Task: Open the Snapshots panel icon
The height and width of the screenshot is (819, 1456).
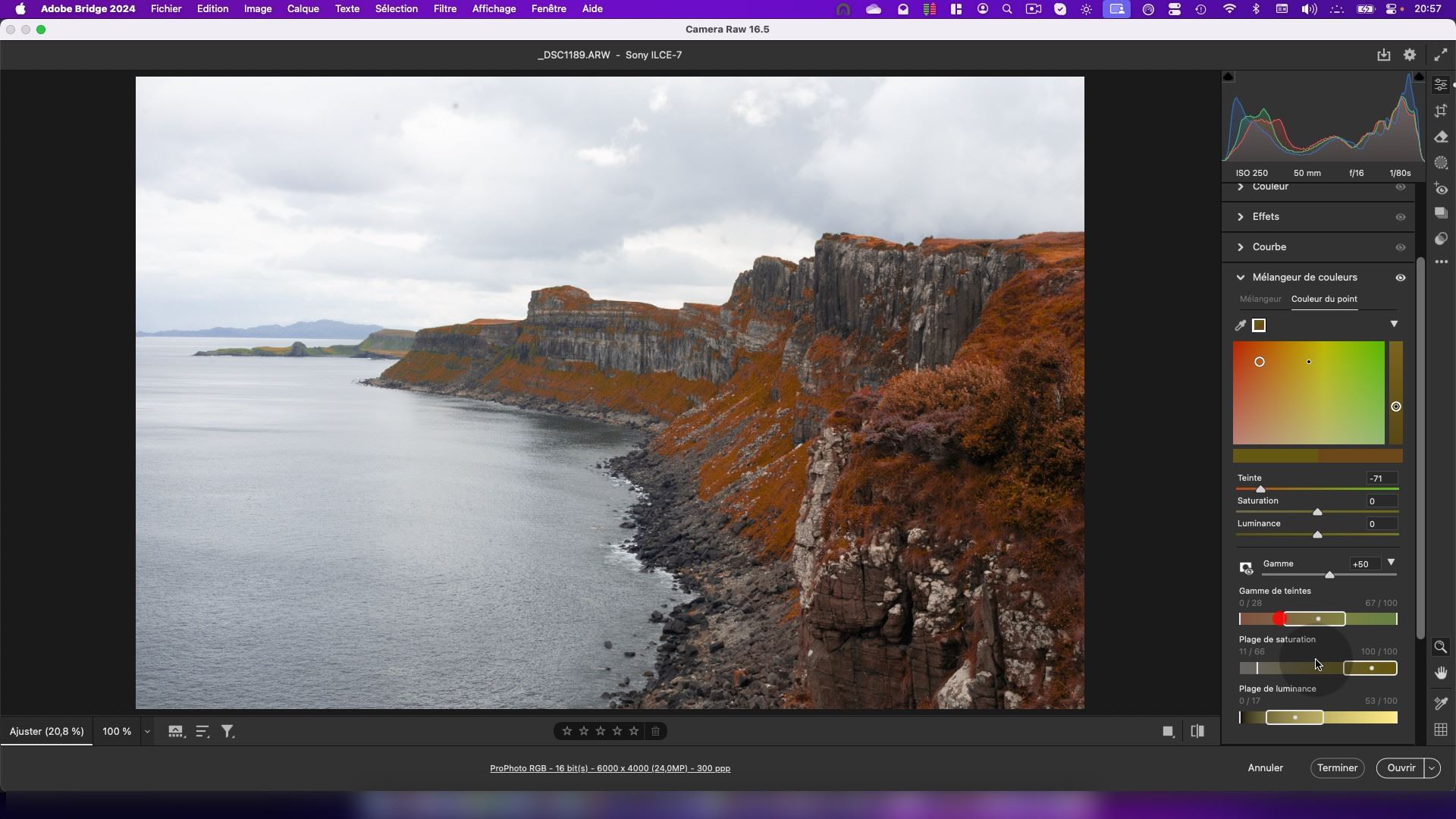Action: pos(1441,213)
